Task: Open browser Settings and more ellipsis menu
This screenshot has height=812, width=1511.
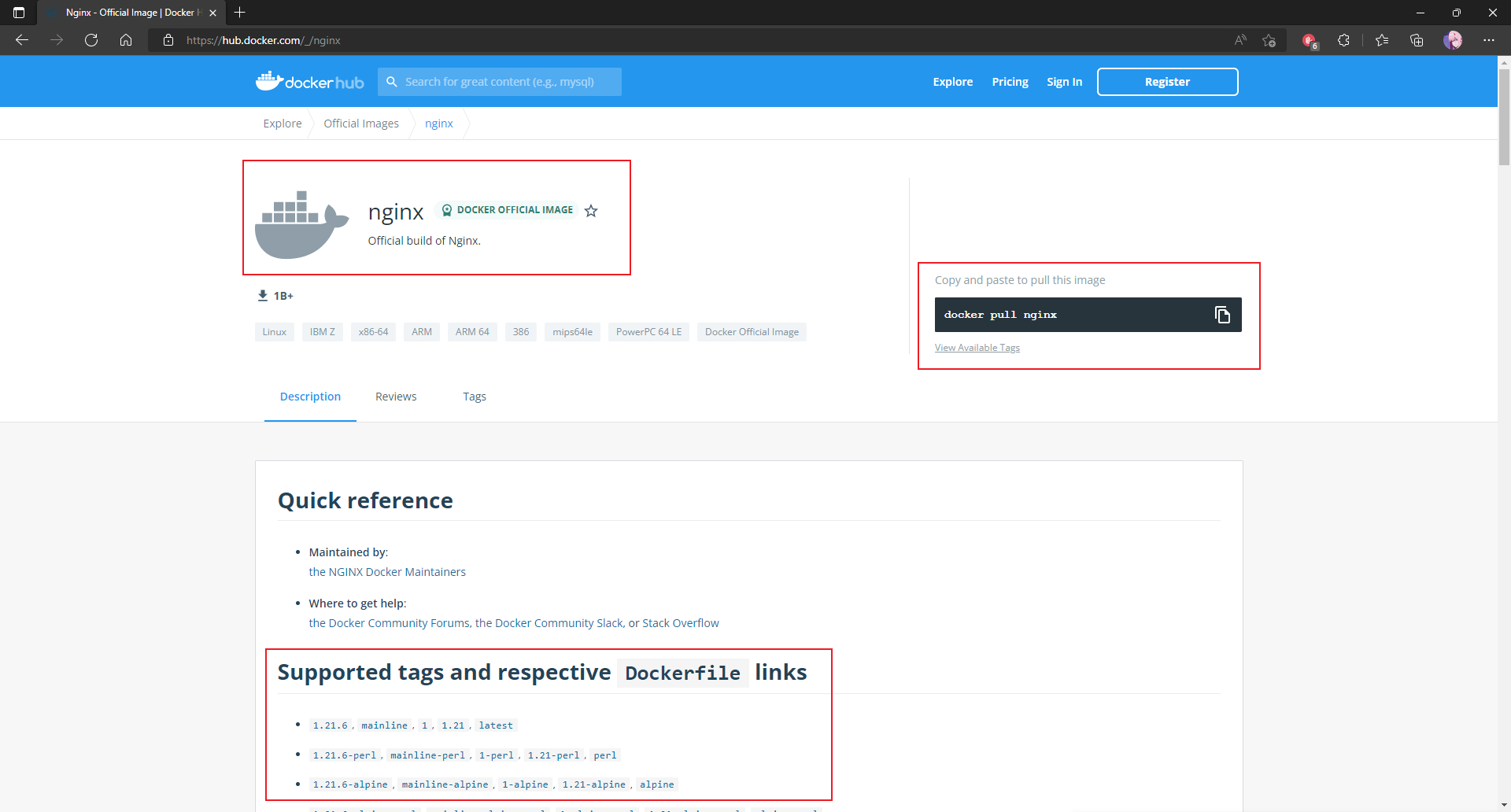Action: click(1488, 40)
